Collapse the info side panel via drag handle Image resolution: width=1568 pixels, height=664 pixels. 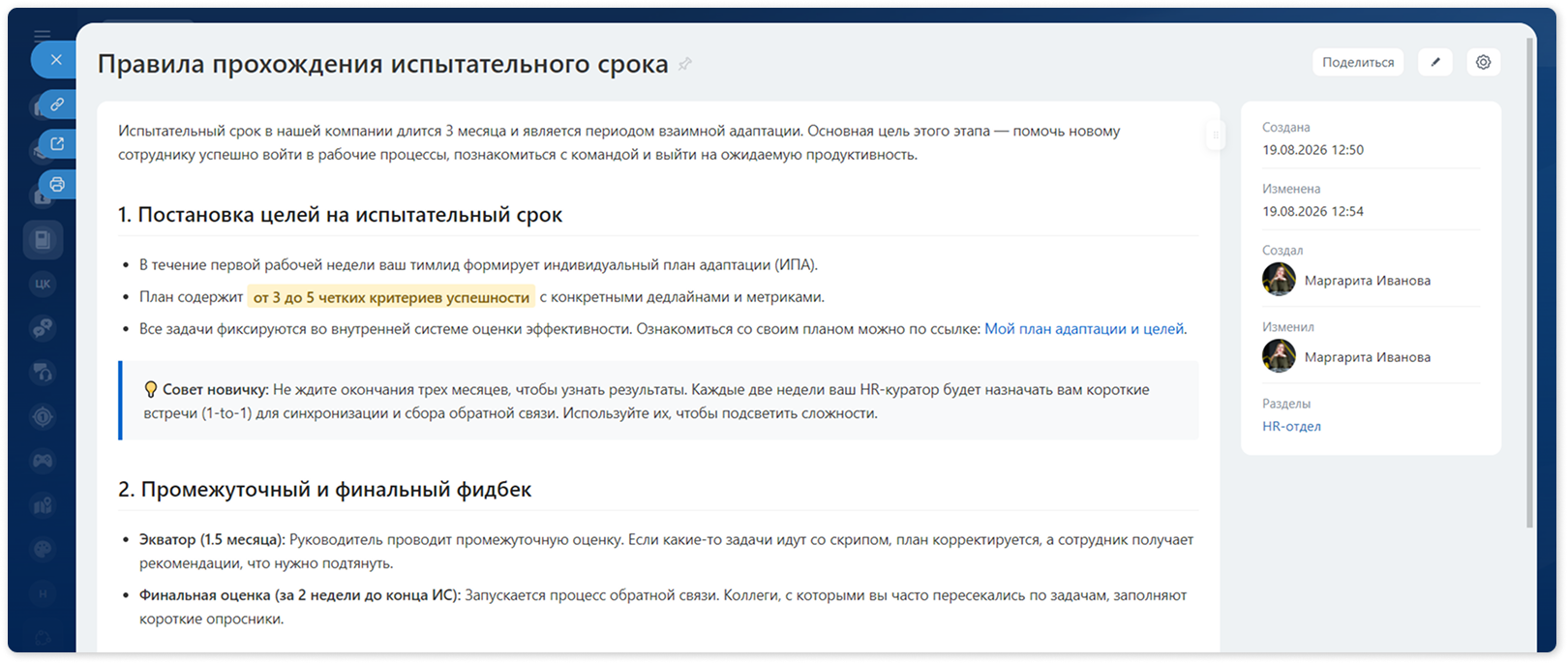1216,136
